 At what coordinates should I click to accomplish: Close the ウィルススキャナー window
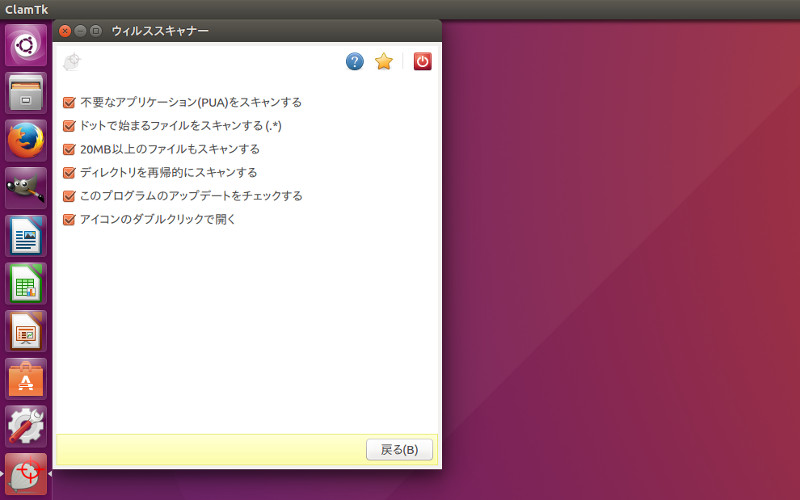coord(65,31)
